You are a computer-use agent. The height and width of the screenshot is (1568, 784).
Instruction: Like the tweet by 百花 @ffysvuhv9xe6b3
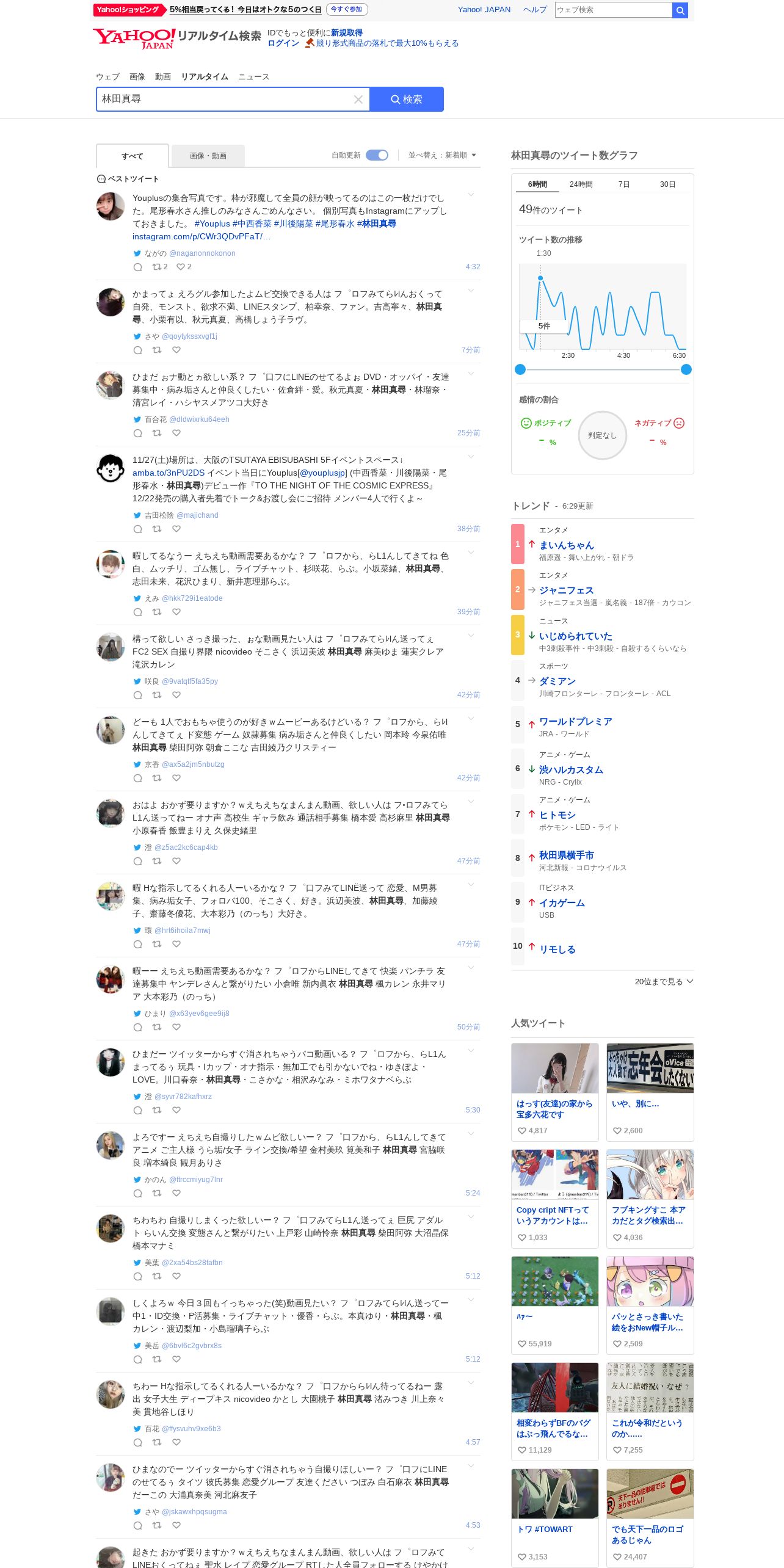point(176,1442)
